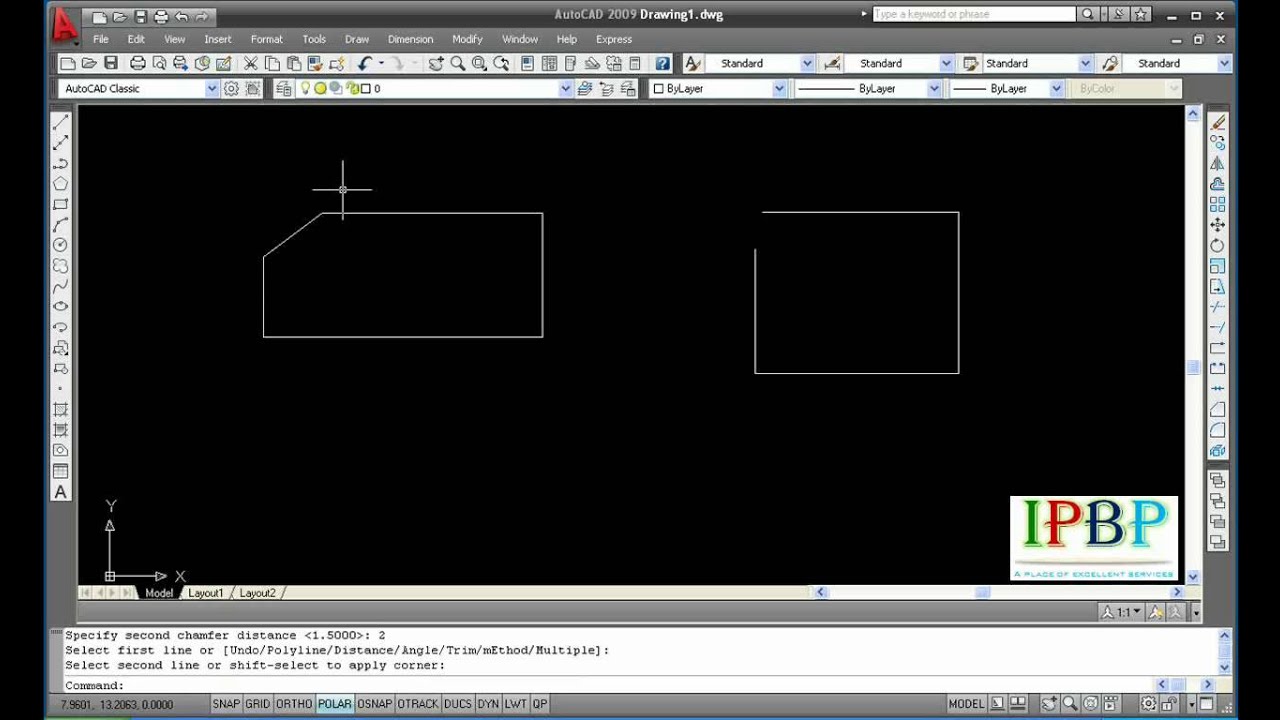Image resolution: width=1280 pixels, height=720 pixels.
Task: Select the Polyline tool
Action: [x=61, y=163]
